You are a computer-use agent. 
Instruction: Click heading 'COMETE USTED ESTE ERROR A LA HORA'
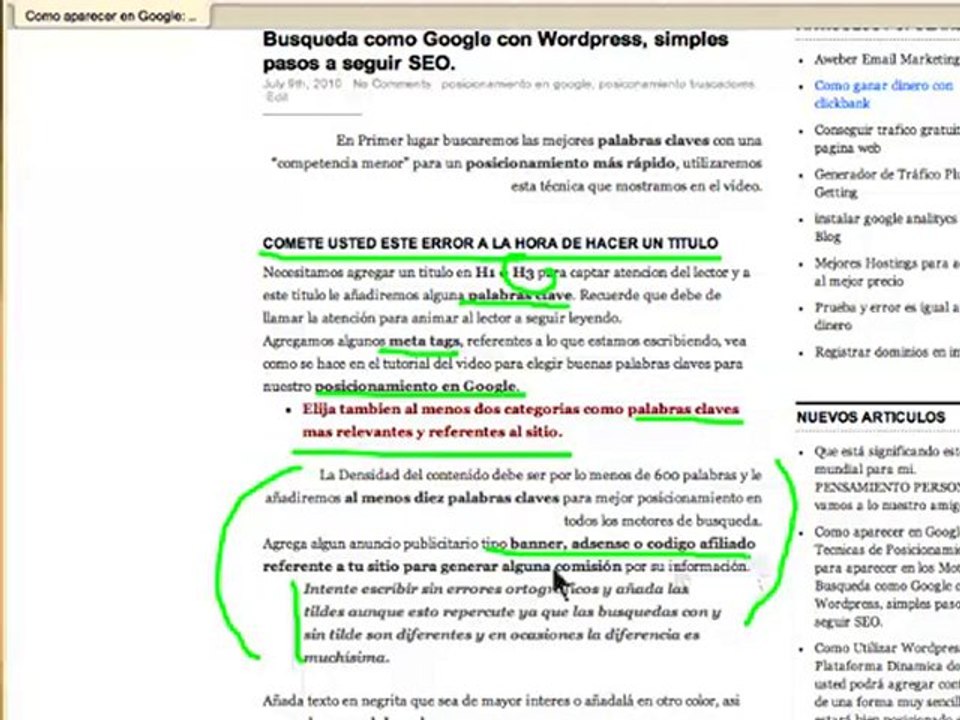click(490, 243)
